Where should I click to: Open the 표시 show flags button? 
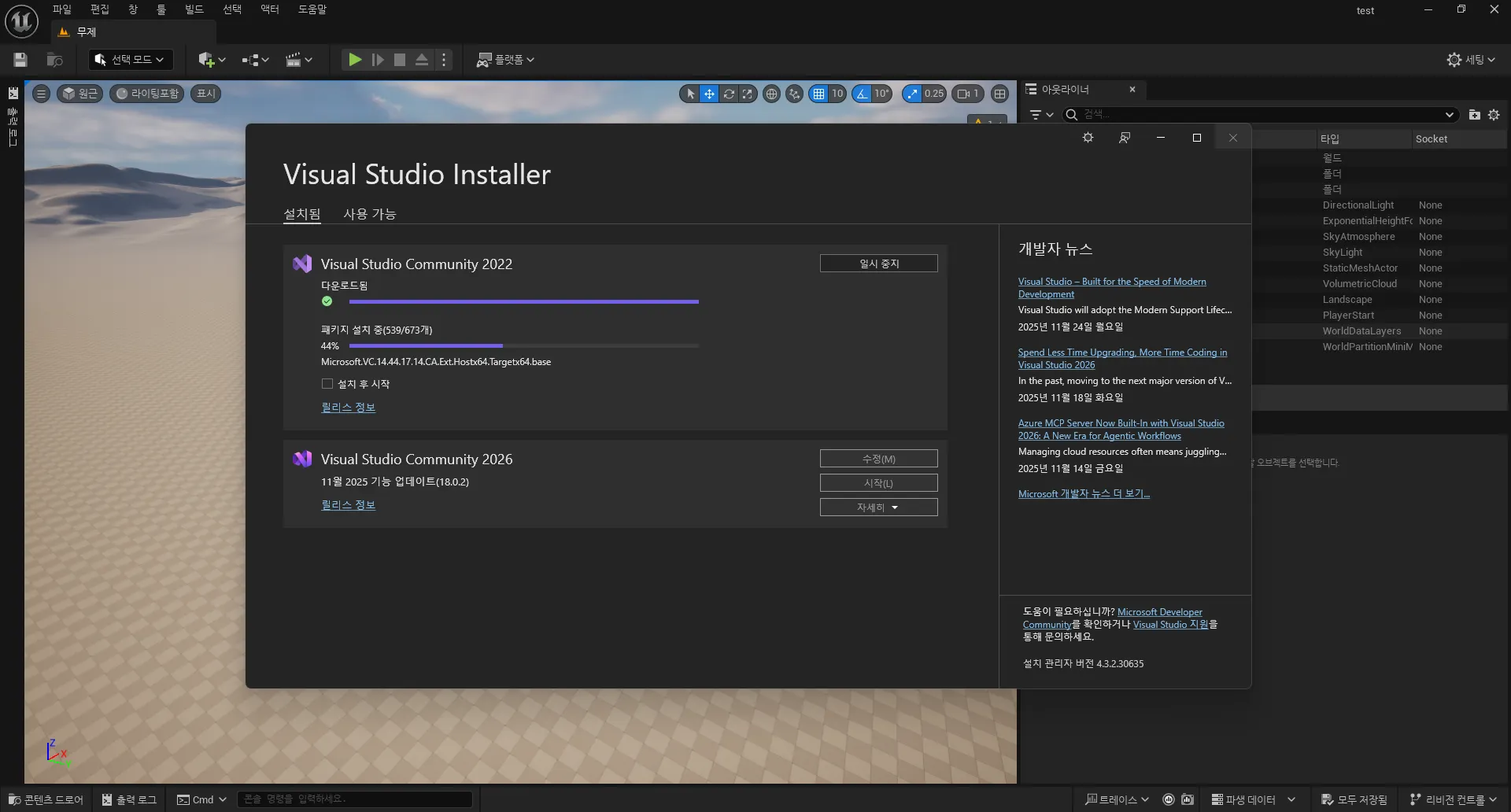coord(205,94)
